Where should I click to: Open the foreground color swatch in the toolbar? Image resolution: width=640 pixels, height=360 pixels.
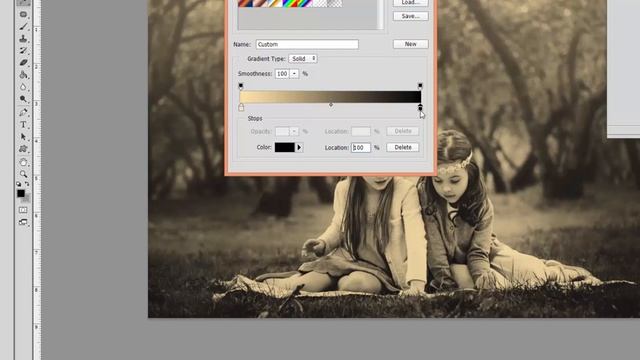21,193
